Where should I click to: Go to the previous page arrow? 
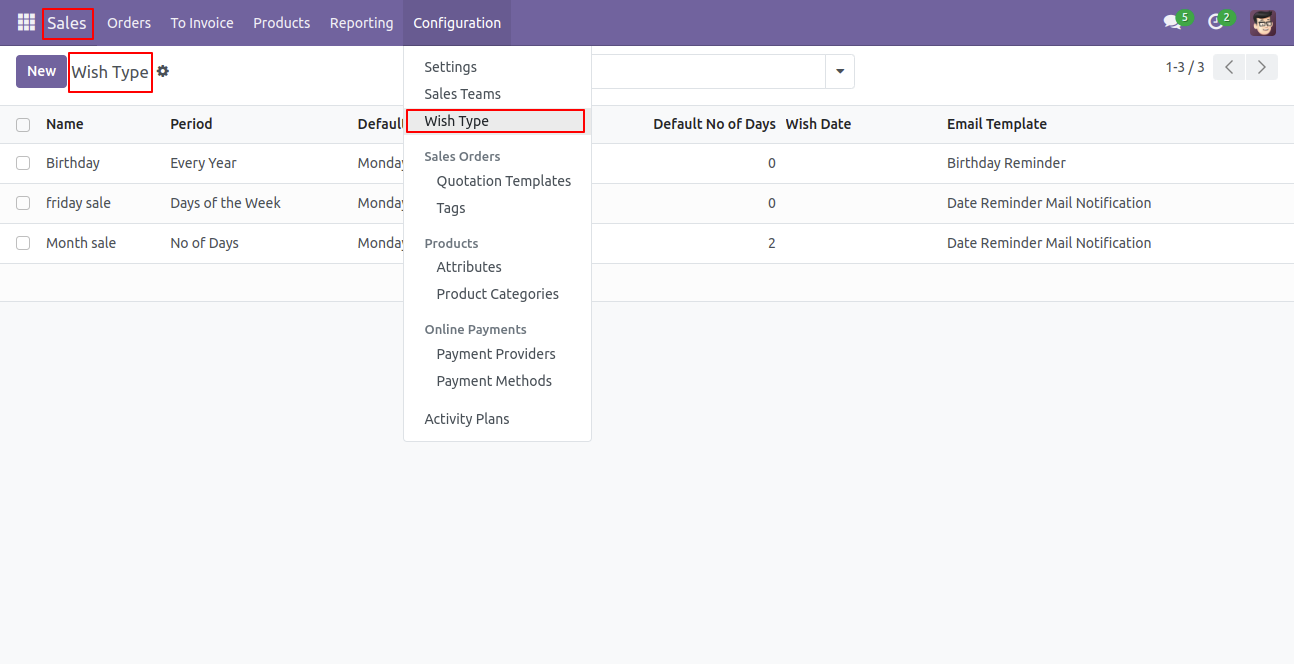click(x=1229, y=67)
